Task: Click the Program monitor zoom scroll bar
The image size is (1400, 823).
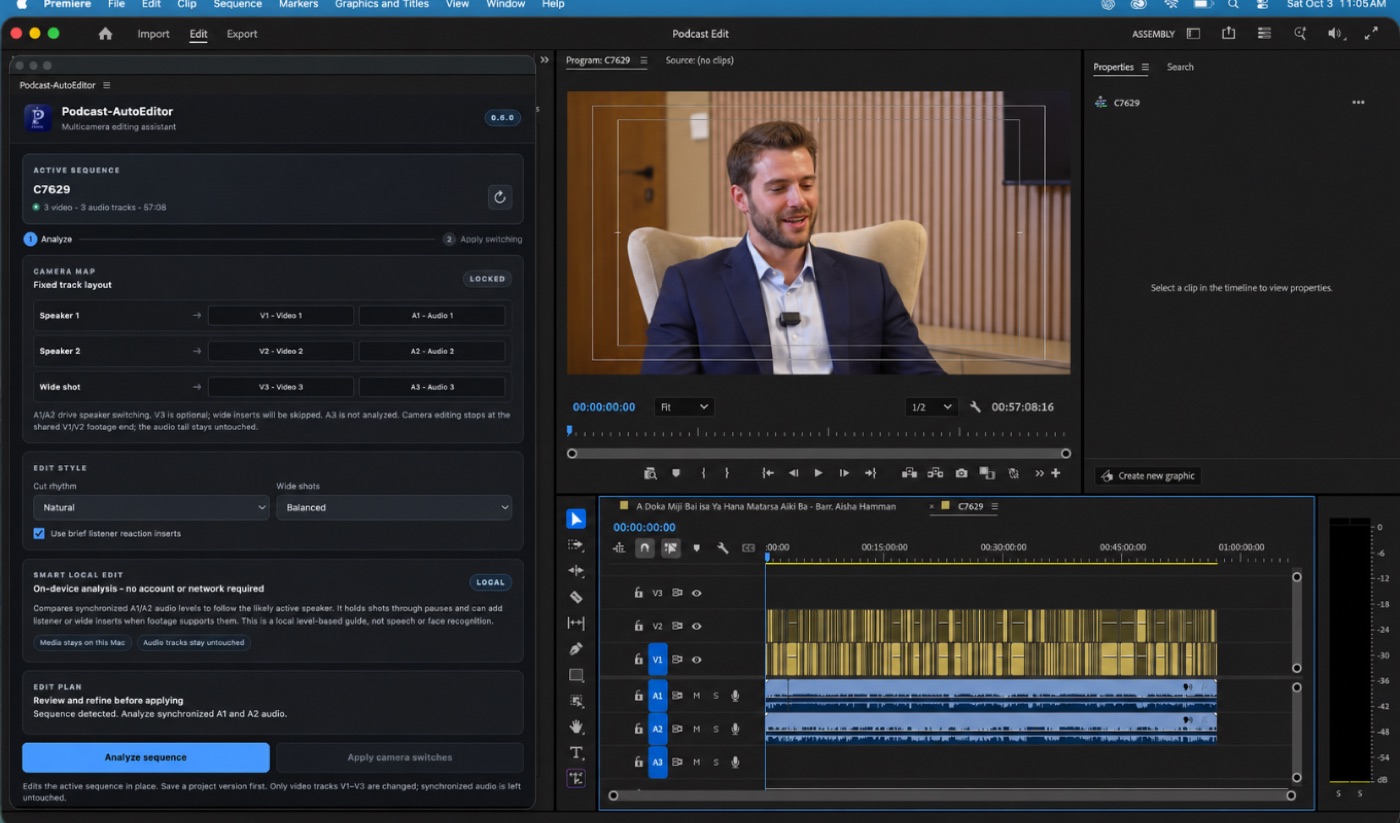Action: [x=819, y=453]
